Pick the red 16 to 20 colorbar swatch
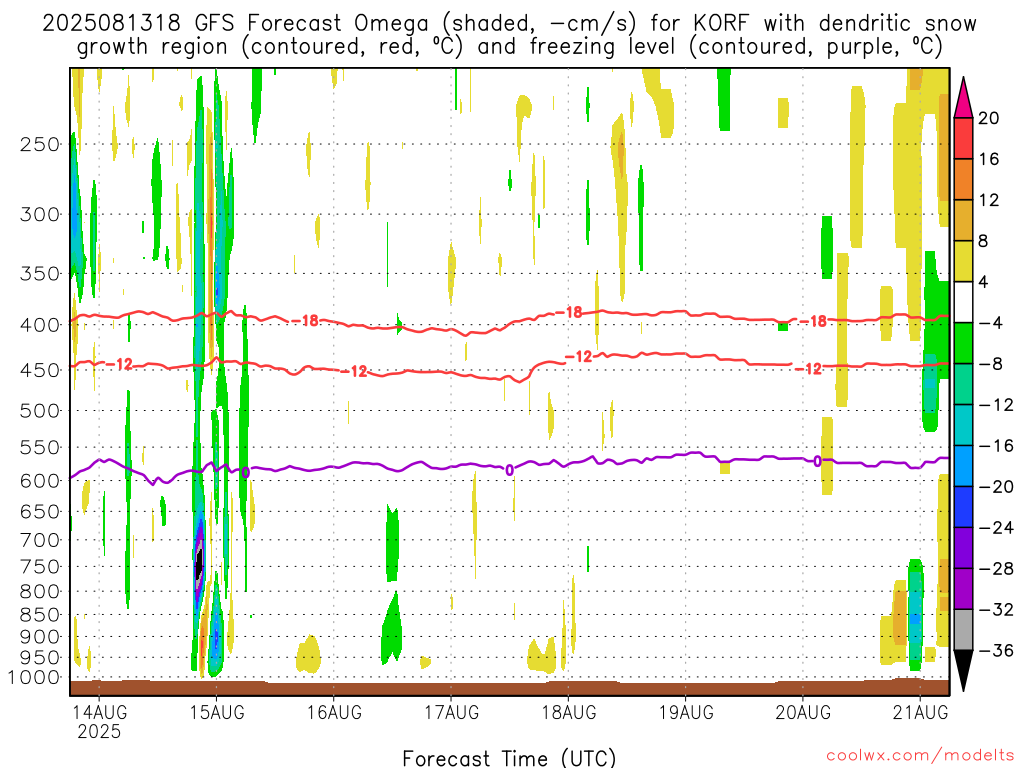1024x768 pixels. [963, 138]
